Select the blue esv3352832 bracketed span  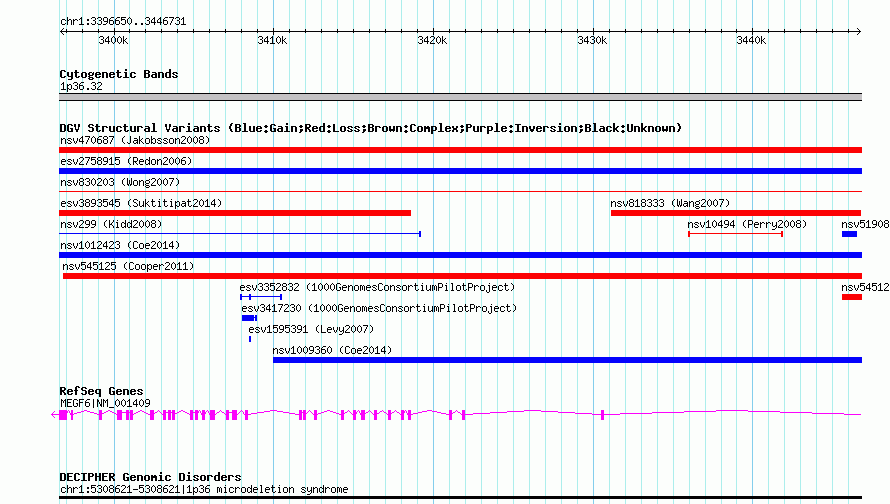[x=261, y=297]
